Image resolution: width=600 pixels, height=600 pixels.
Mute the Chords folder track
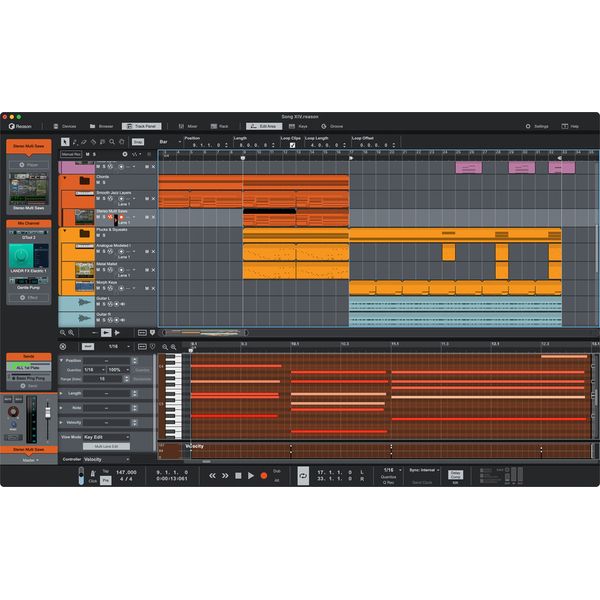point(98,183)
